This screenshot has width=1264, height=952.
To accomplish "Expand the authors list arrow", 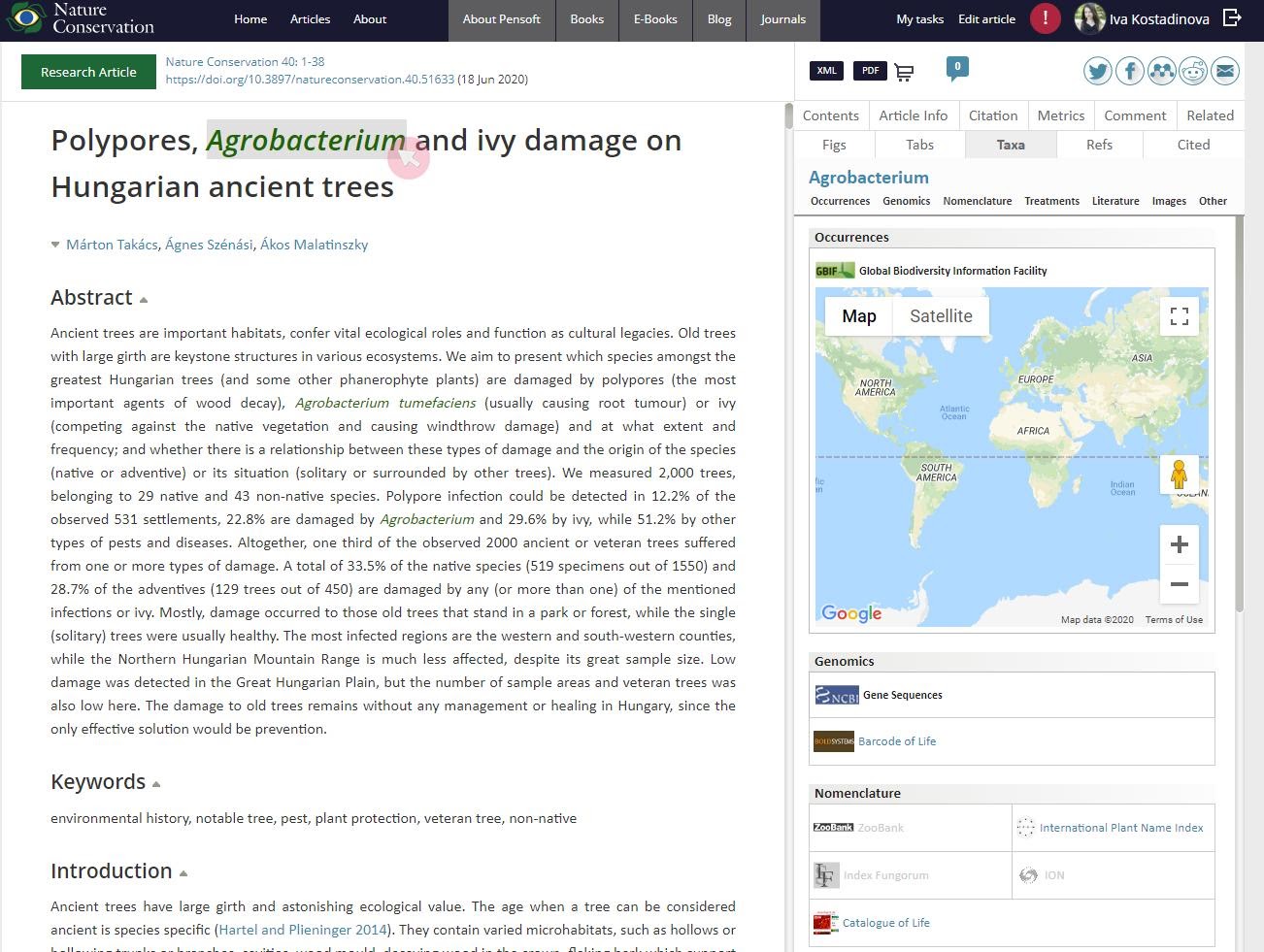I will click(55, 246).
